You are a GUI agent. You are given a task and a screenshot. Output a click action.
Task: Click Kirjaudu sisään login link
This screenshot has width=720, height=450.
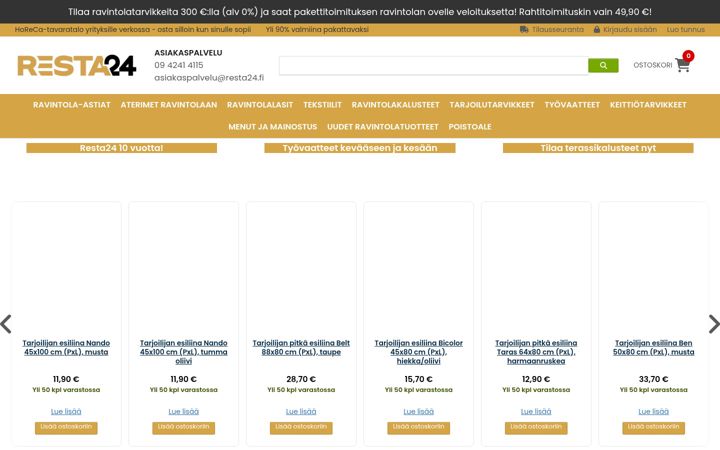(630, 29)
